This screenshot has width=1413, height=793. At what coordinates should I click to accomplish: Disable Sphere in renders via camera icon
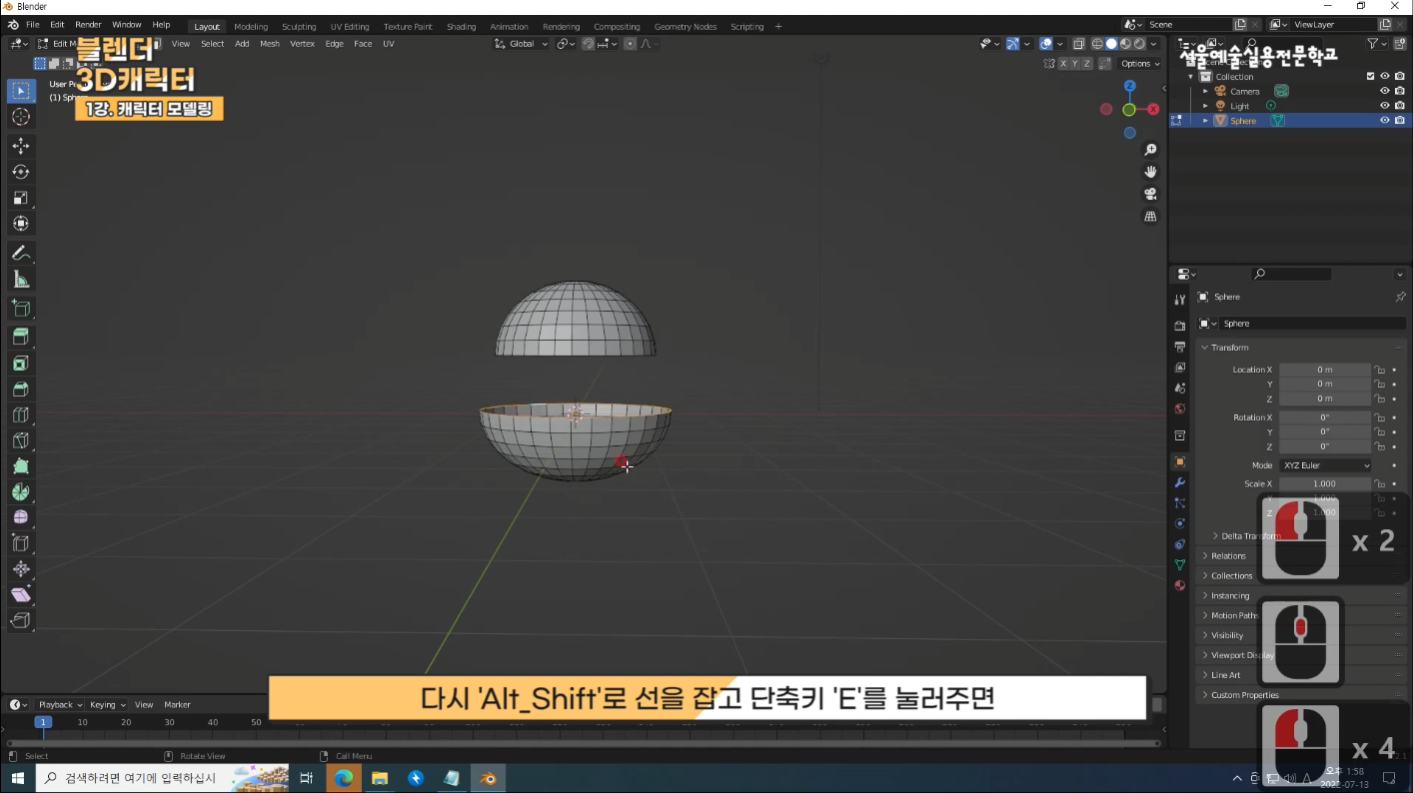tap(1399, 120)
